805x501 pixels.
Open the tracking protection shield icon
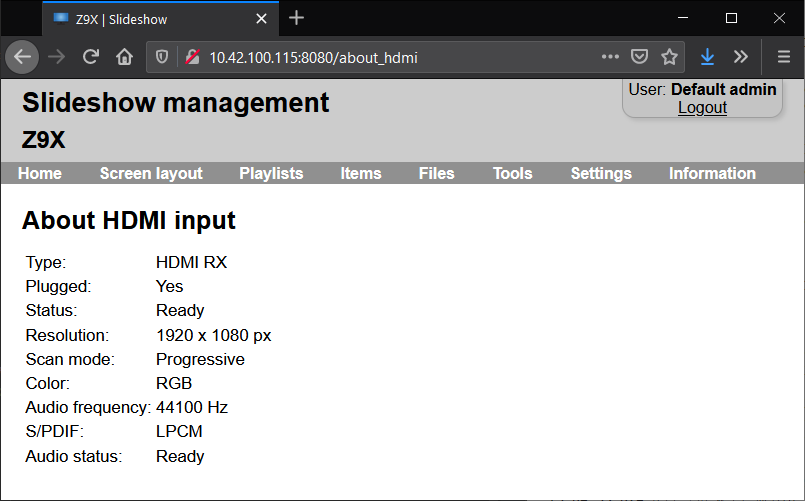[x=162, y=56]
